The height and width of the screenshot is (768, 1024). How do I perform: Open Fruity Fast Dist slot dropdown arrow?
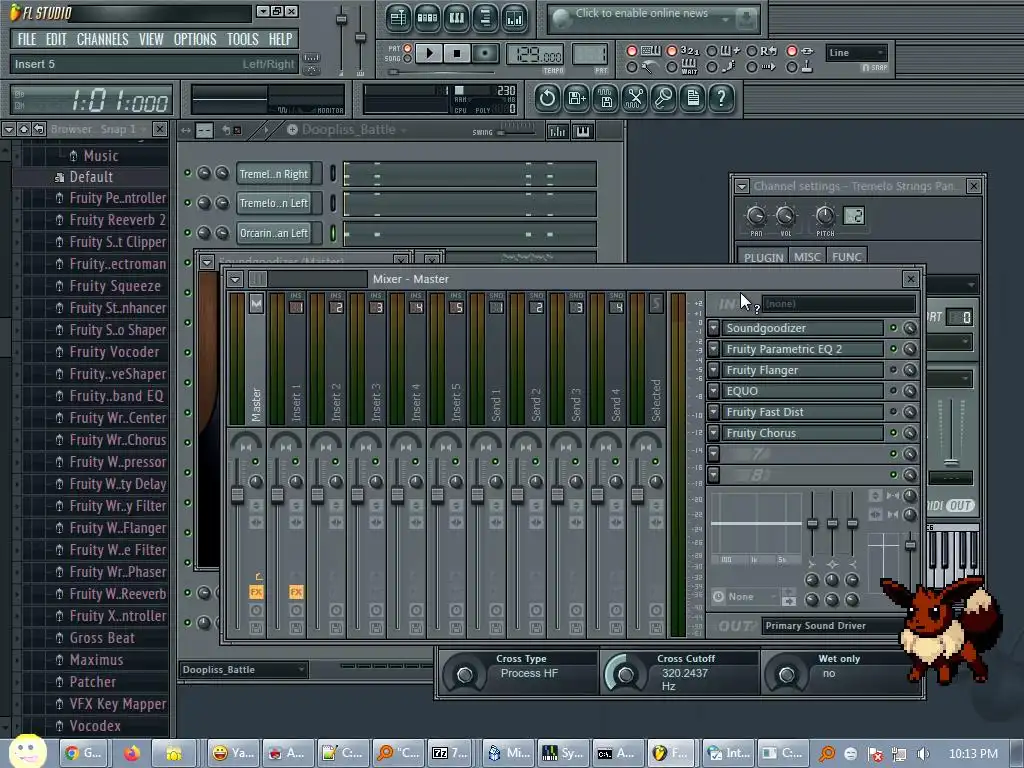pyautogui.click(x=714, y=411)
